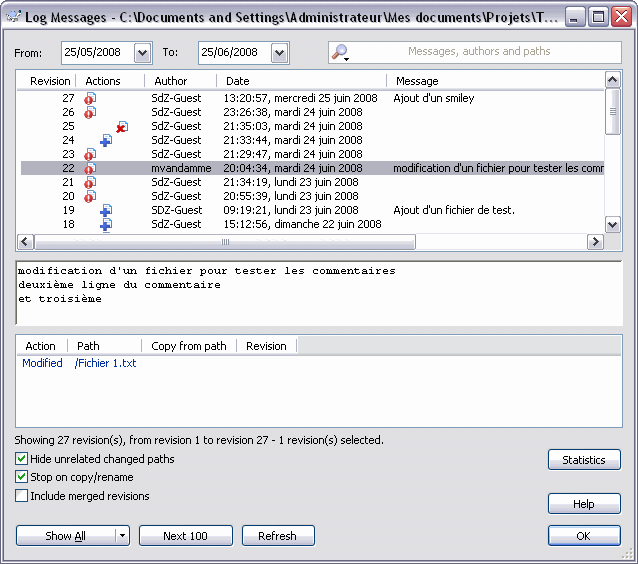Click the deleted icon on revision 25

[x=121, y=127]
